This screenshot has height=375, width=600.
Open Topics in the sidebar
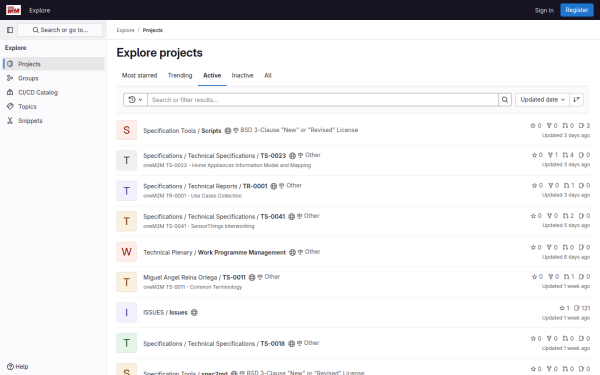pyautogui.click(x=54, y=106)
